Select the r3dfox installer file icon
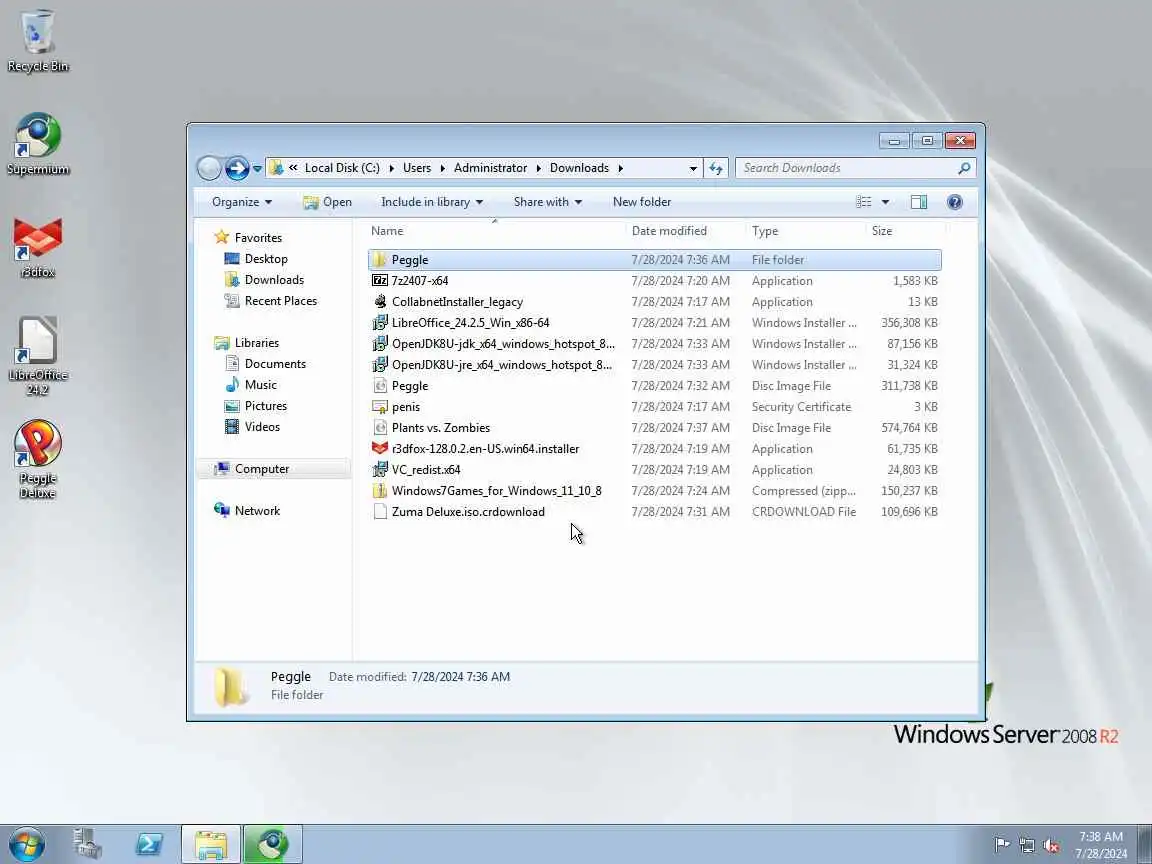1152x864 pixels. pos(379,448)
